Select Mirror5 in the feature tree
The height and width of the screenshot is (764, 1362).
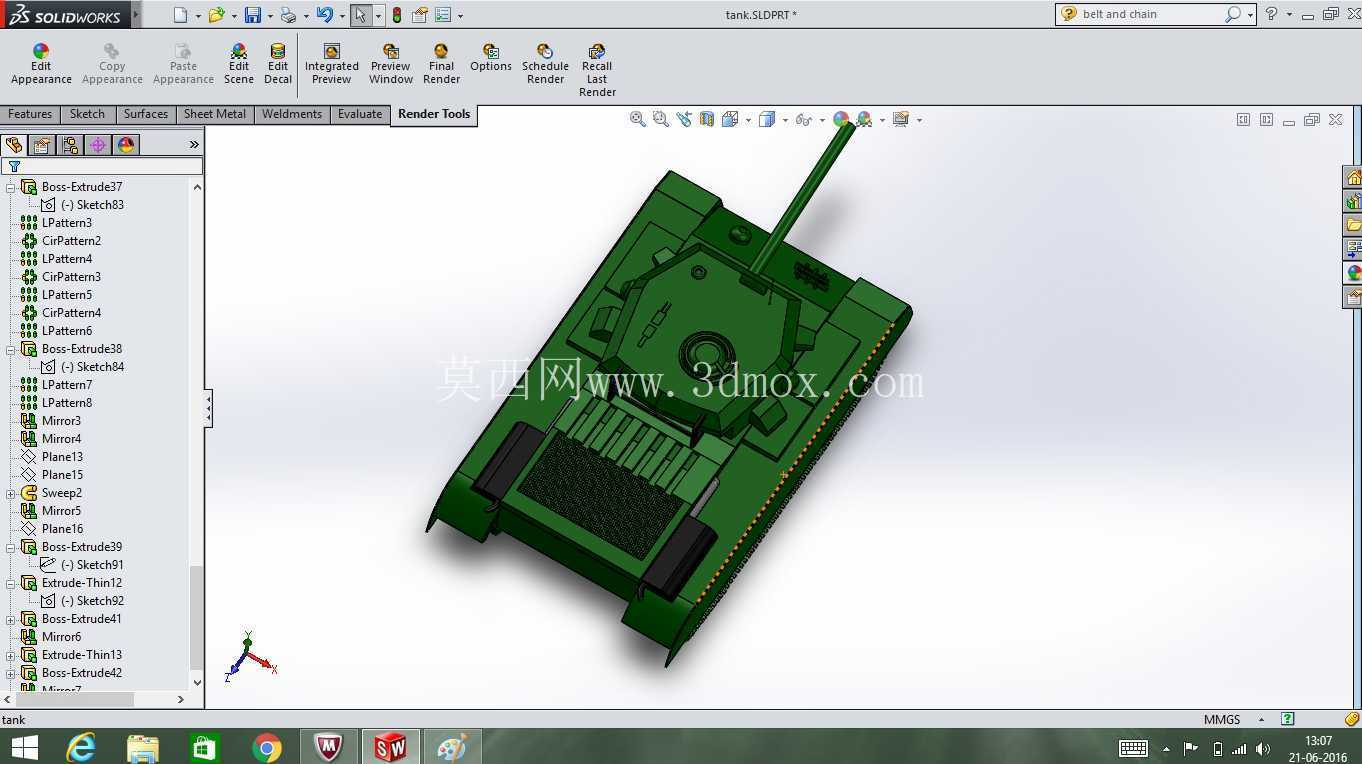pyautogui.click(x=61, y=511)
